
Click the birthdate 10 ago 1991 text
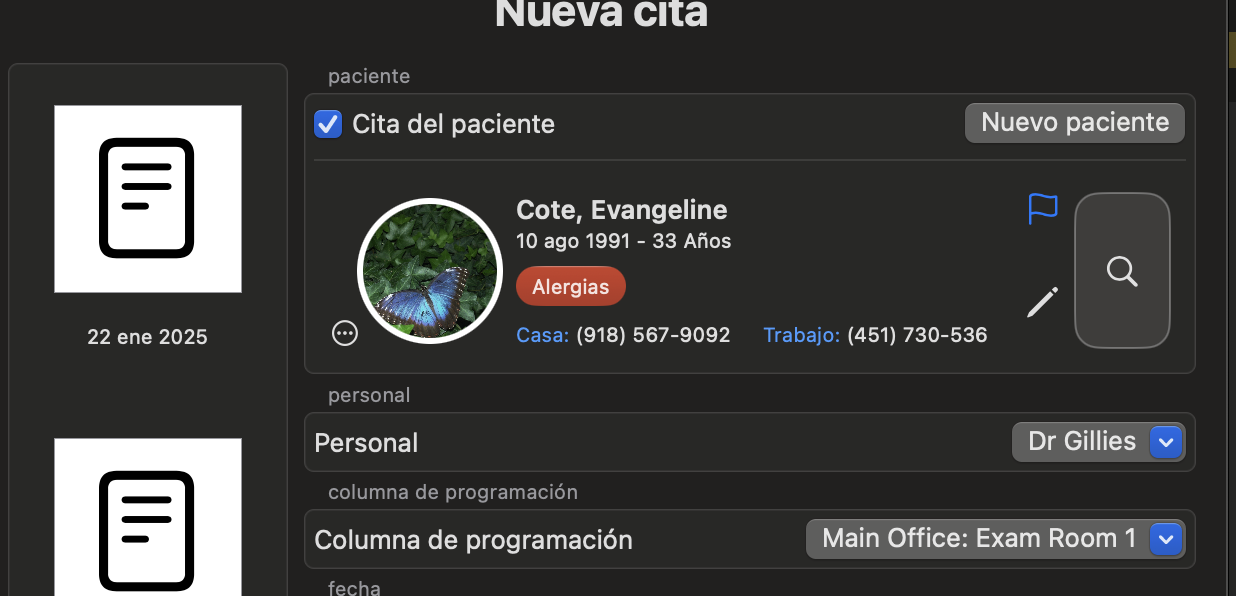coord(573,241)
